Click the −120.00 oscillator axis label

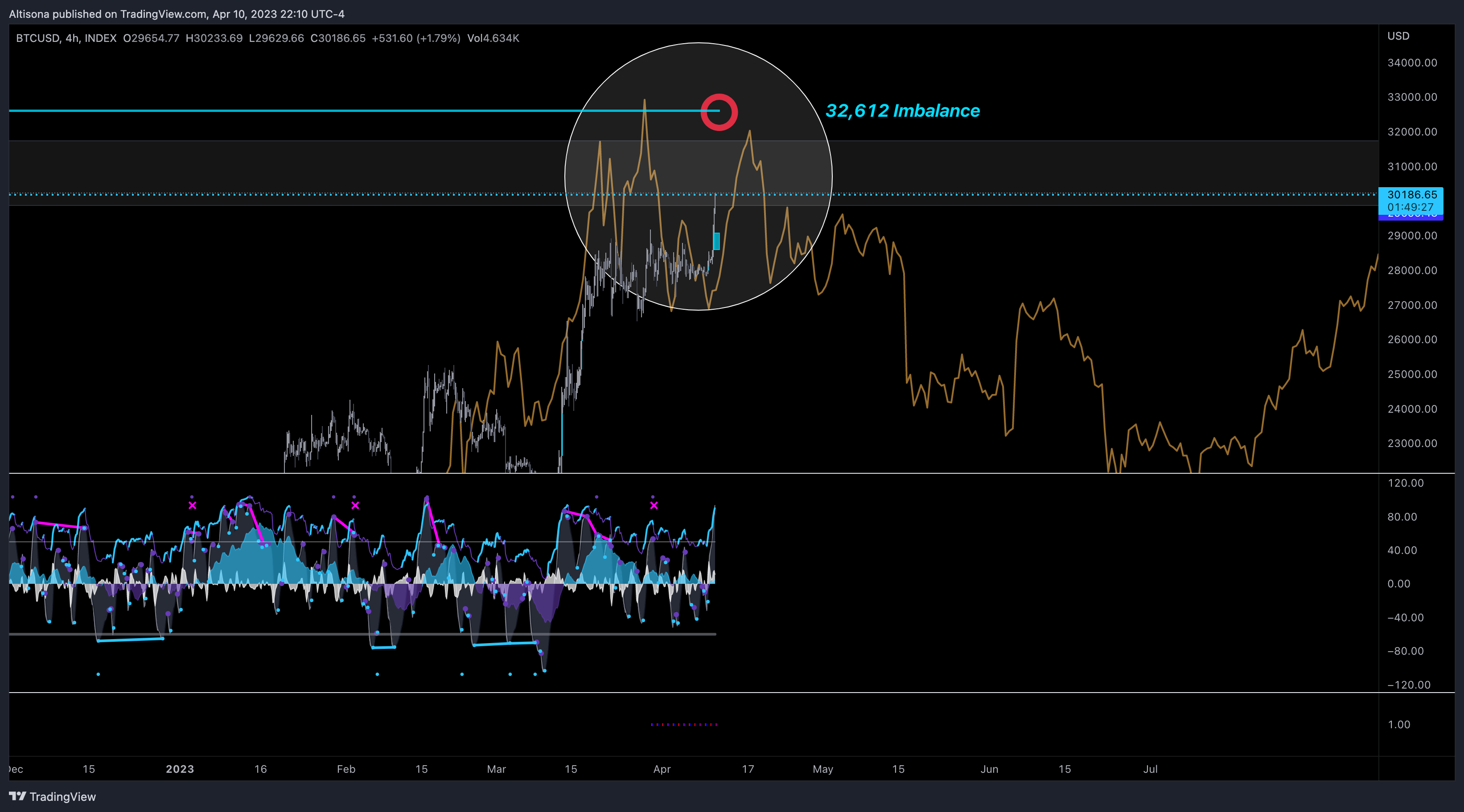[1409, 685]
